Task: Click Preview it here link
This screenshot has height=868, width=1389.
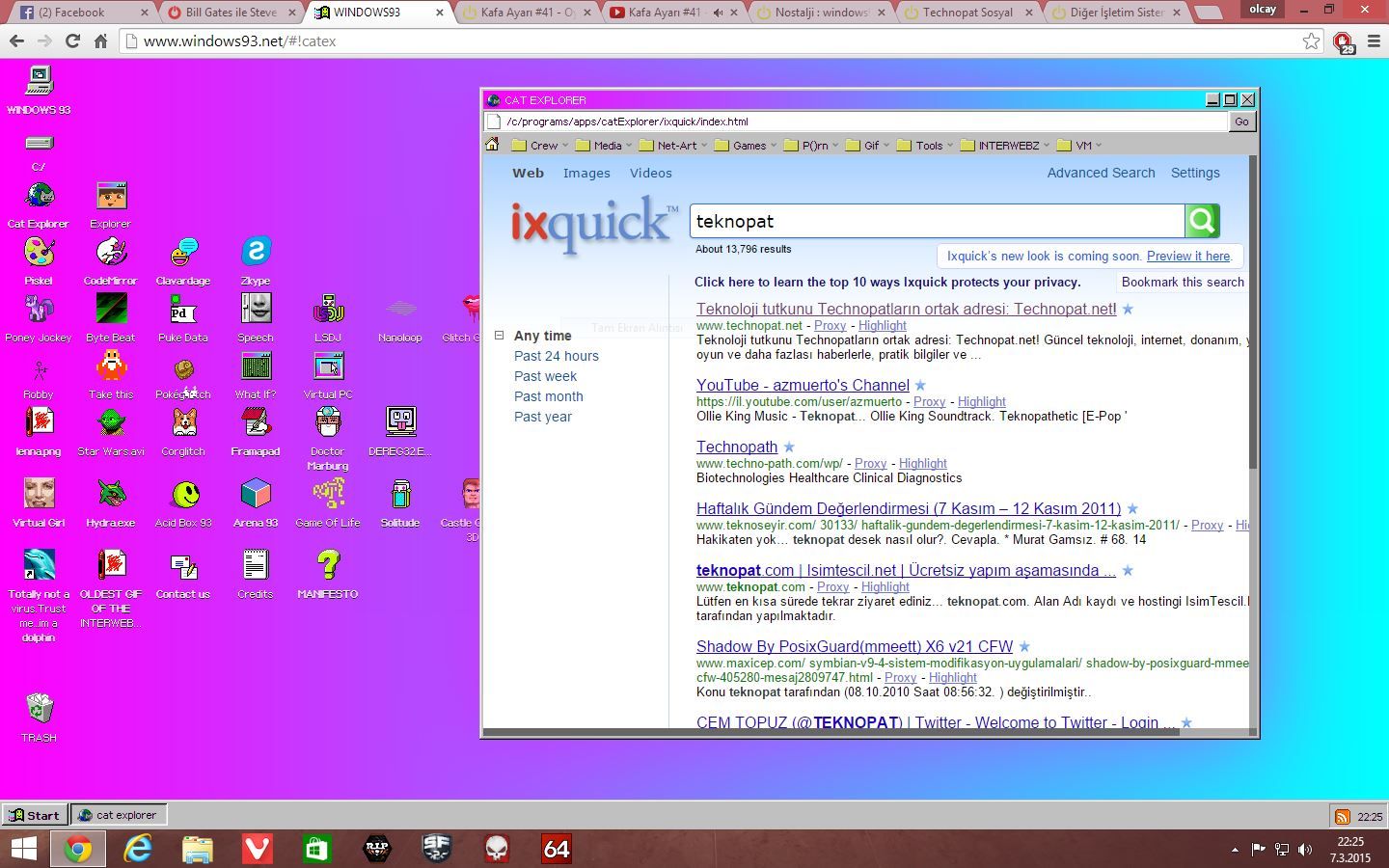Action: point(1188,257)
